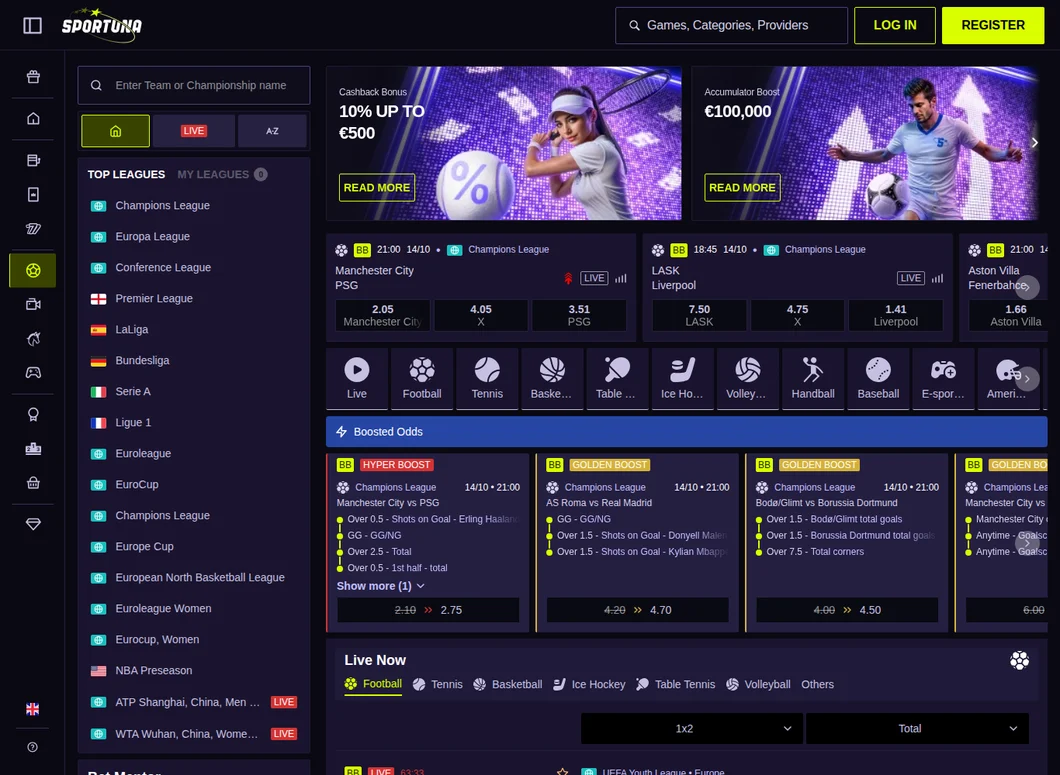Open the Sportuna logo home link
This screenshot has height=775, width=1060.
pos(102,25)
